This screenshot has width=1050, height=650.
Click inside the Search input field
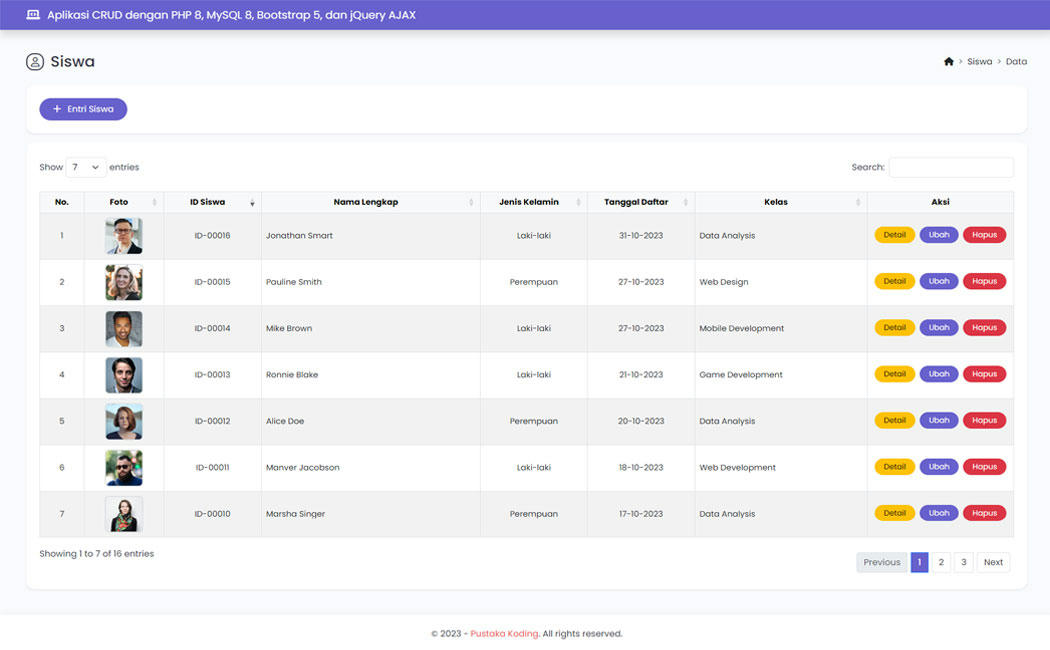951,167
